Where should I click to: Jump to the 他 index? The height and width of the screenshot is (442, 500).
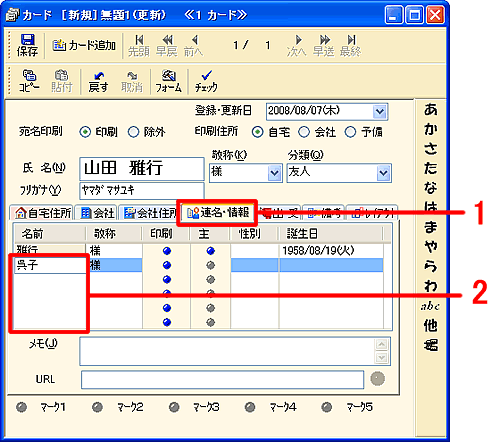(431, 325)
